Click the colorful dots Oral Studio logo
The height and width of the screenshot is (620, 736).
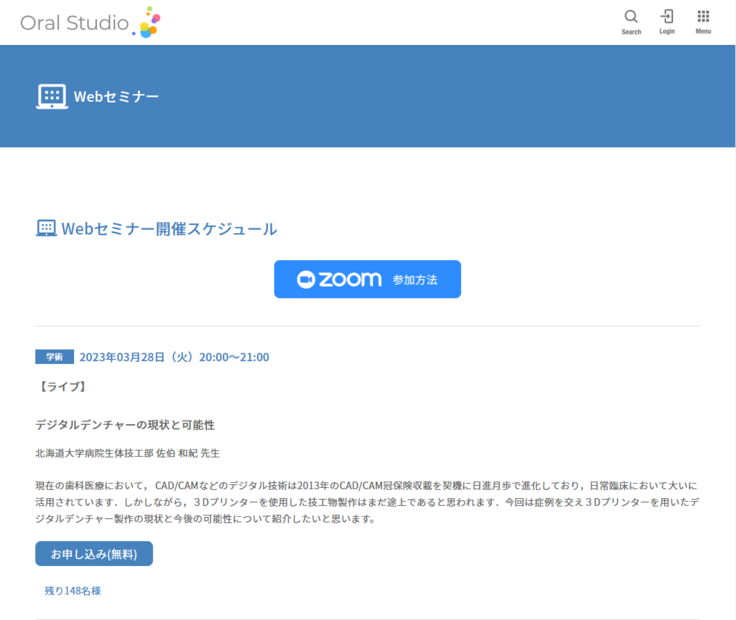click(148, 22)
